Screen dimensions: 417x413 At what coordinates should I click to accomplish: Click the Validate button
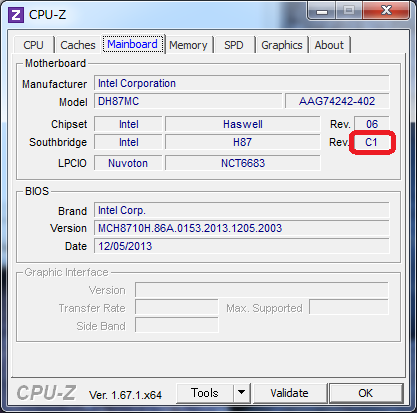coord(289,393)
